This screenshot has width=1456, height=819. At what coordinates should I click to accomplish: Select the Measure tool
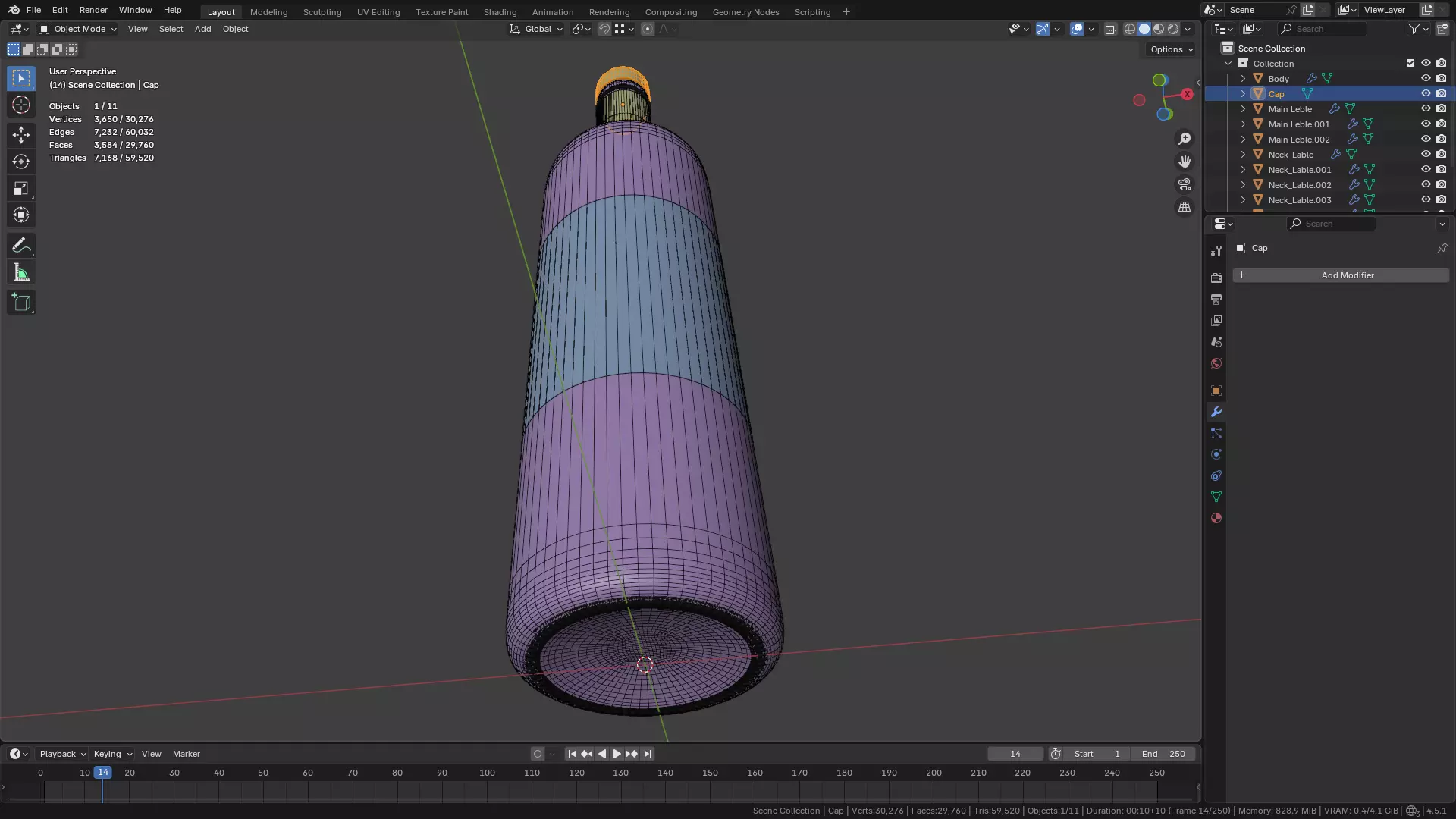(21, 273)
